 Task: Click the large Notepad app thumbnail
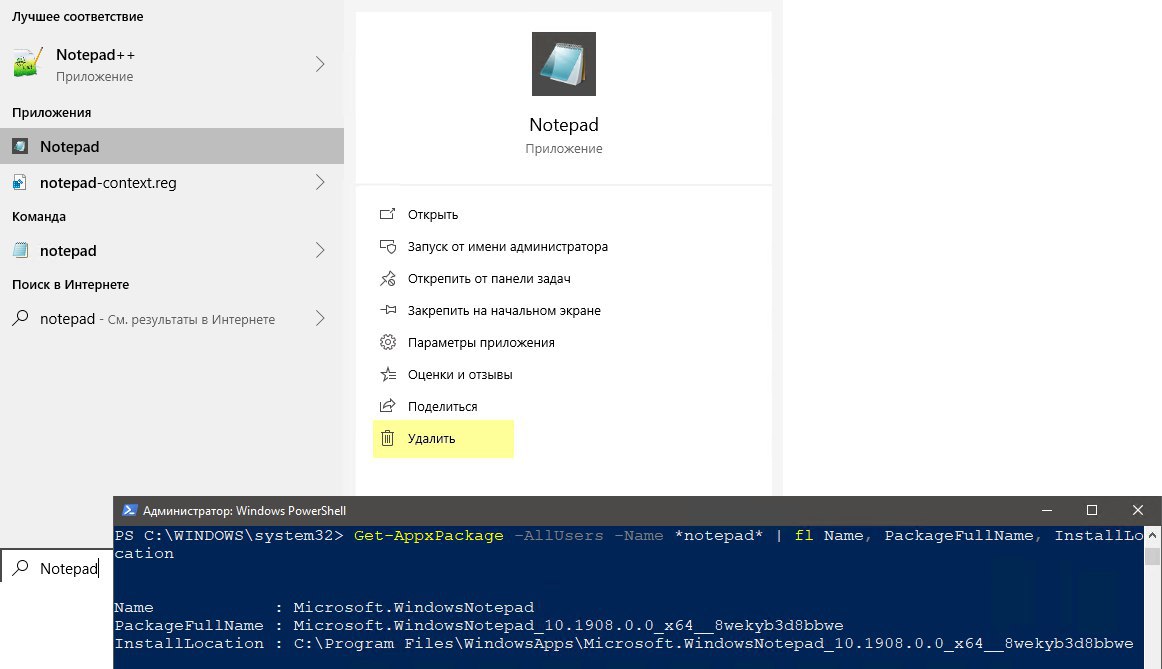[564, 64]
